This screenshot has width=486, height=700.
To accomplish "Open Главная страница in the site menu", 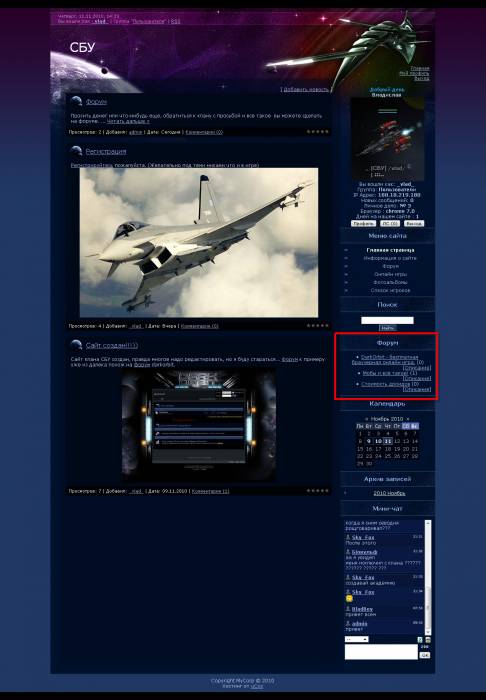I will 390,250.
